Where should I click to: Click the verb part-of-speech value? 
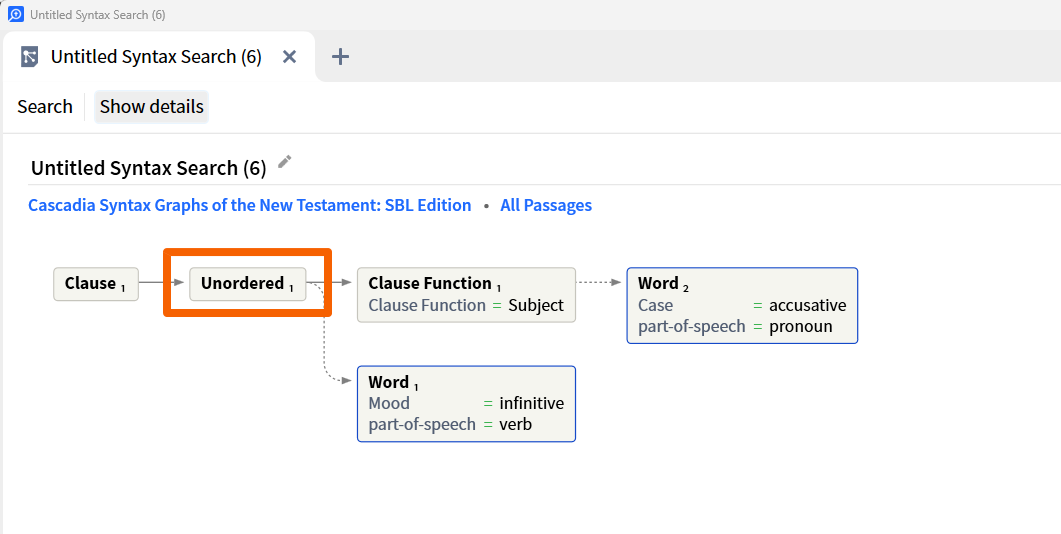coord(515,424)
